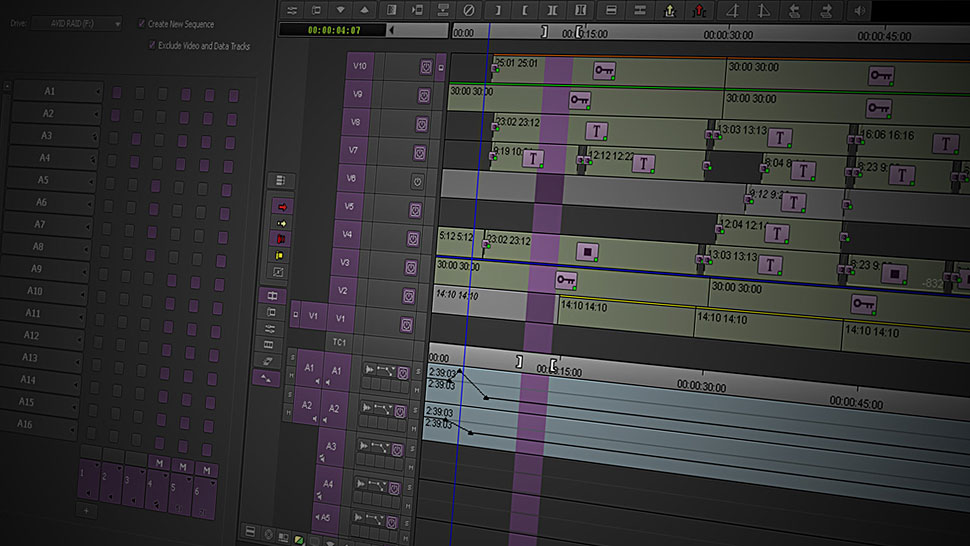
Task: Select the V10 track selector
Action: click(362, 67)
